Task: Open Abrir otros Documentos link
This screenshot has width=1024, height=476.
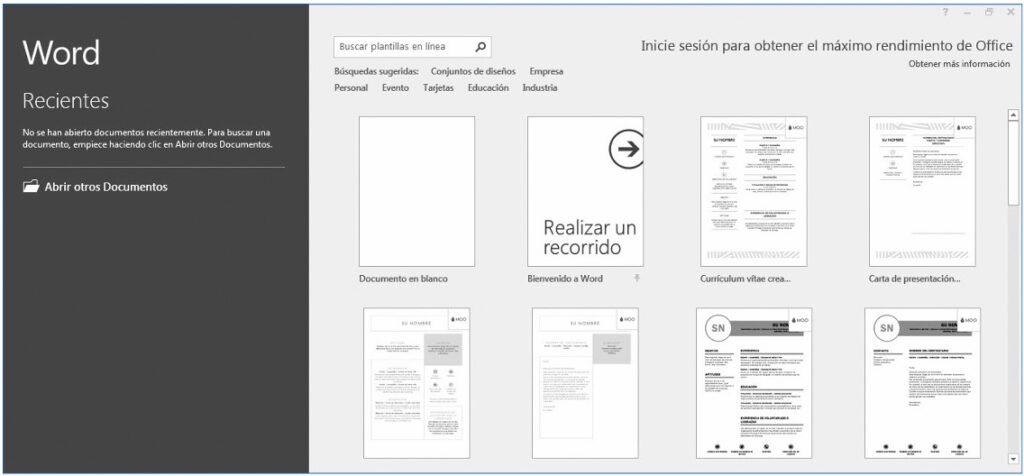Action: coord(106,187)
